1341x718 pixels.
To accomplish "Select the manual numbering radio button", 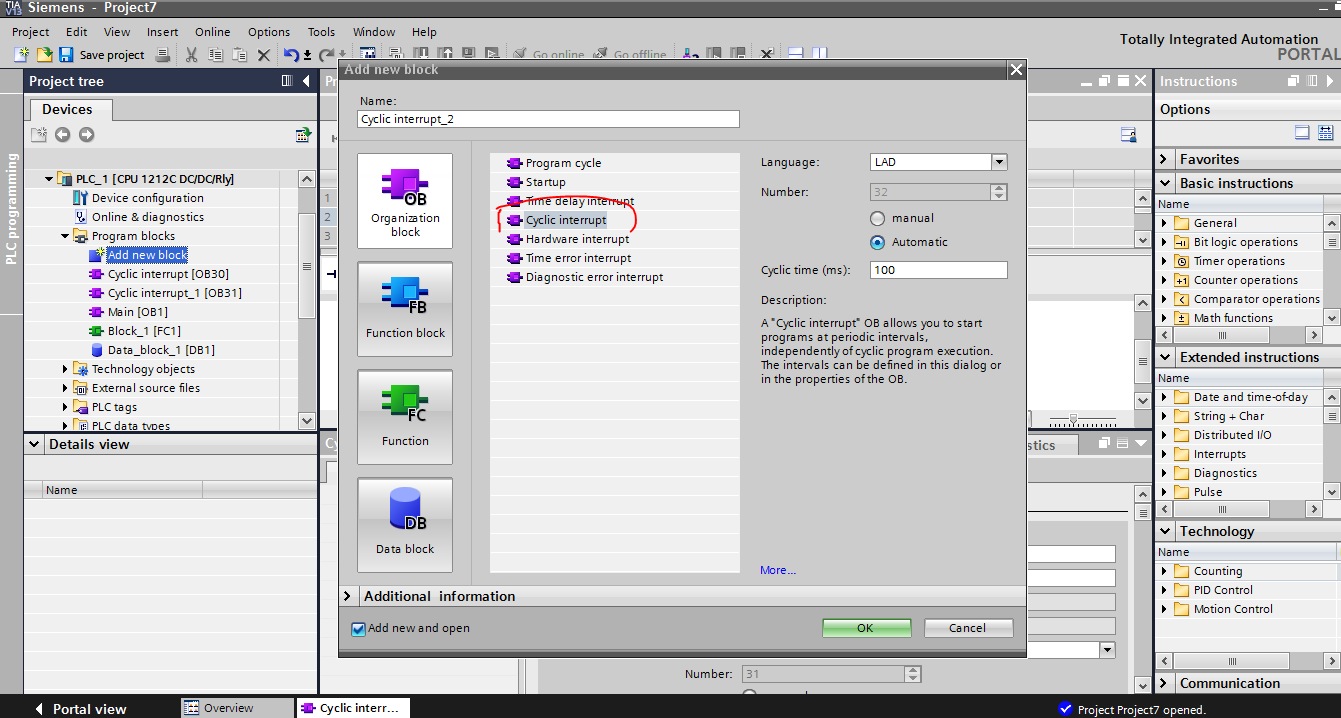I will pyautogui.click(x=878, y=218).
